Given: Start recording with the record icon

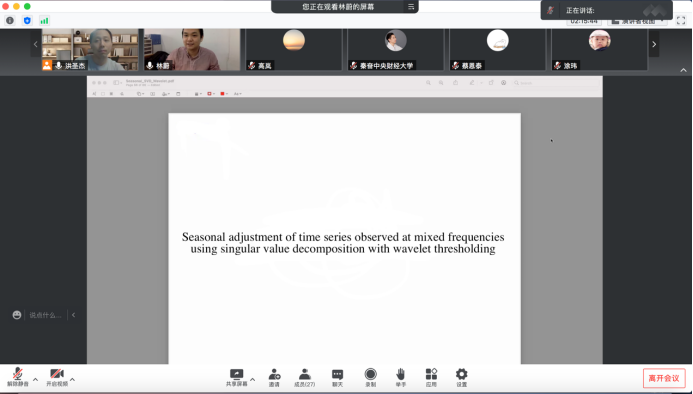Looking at the screenshot, I should click(370, 375).
